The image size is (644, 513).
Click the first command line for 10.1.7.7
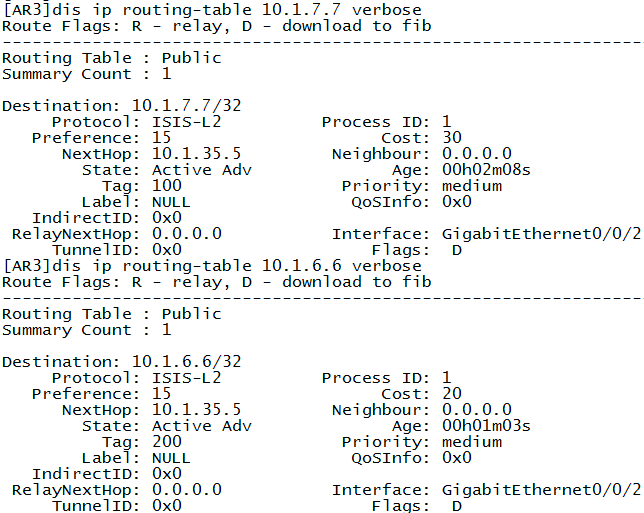pos(212,10)
